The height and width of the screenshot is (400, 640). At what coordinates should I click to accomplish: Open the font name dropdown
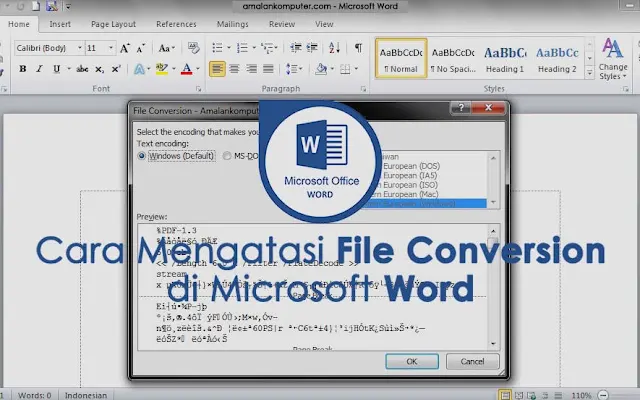[x=80, y=48]
